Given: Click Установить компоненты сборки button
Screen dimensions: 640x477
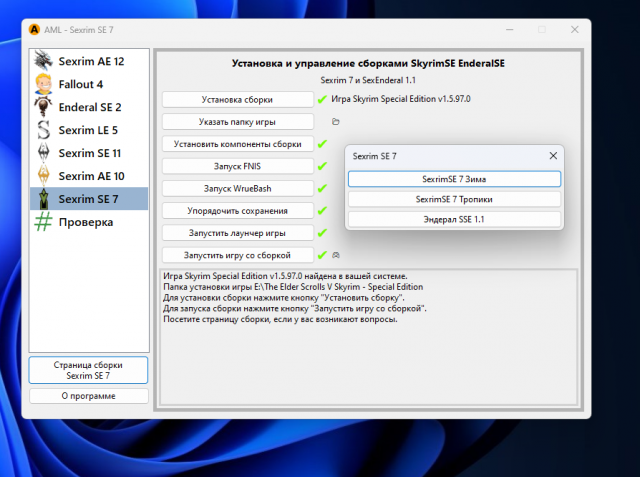Looking at the screenshot, I should pos(237,144).
